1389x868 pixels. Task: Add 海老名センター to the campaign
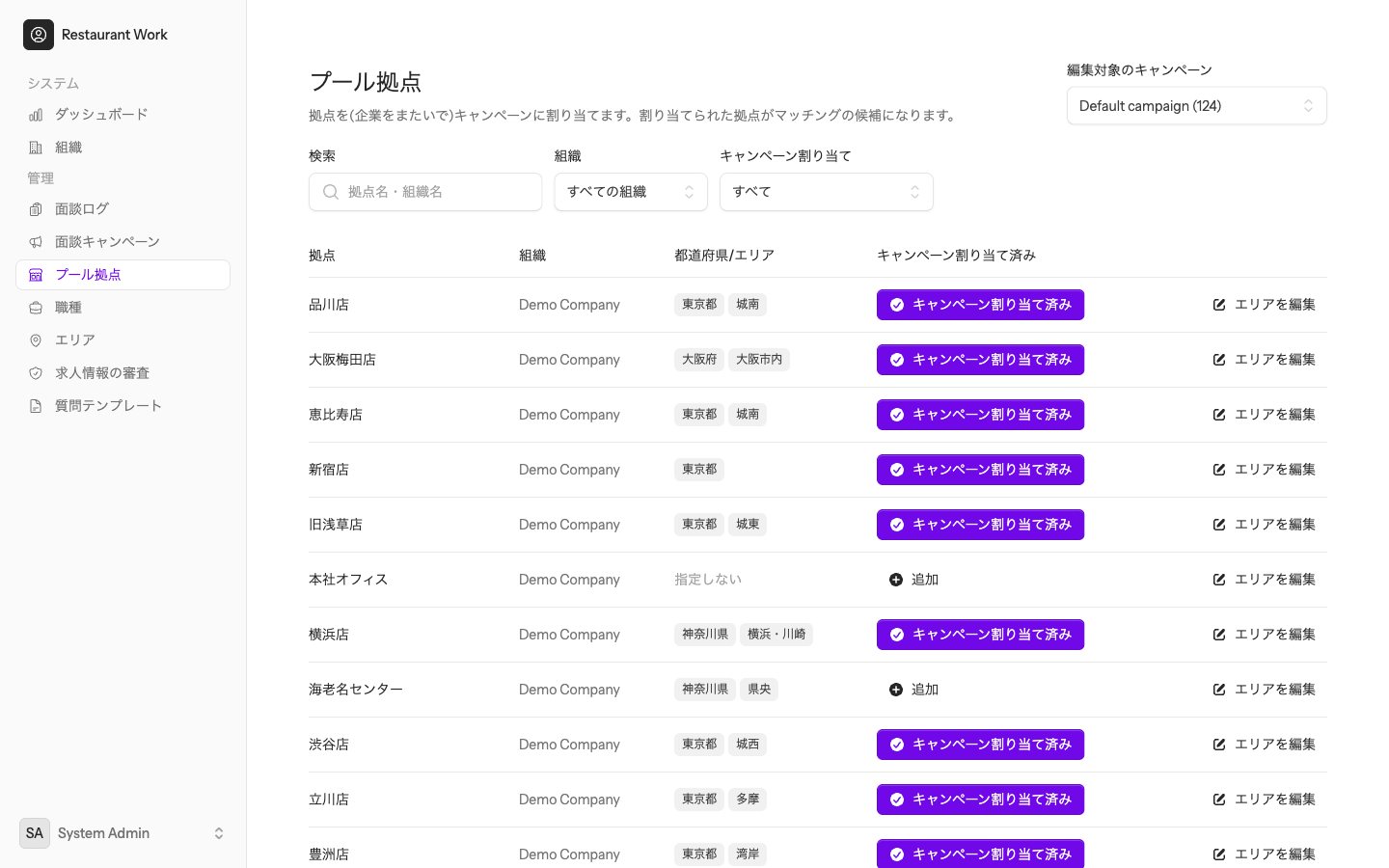pos(913,690)
